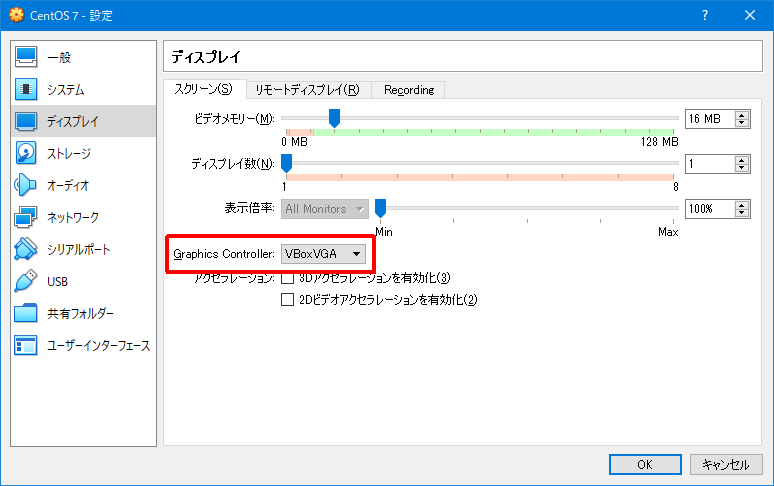This screenshot has width=774, height=486.
Task: Increase display count with up spinner arrow
Action: pyautogui.click(x=741, y=160)
